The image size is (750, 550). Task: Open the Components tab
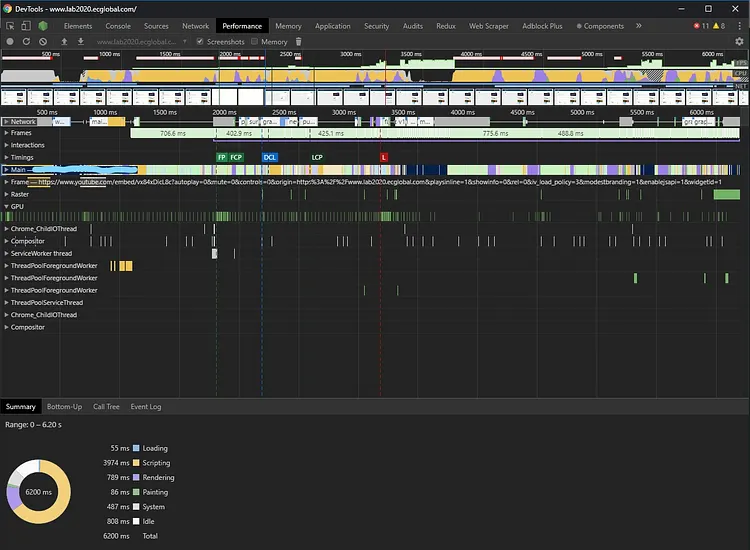600,26
